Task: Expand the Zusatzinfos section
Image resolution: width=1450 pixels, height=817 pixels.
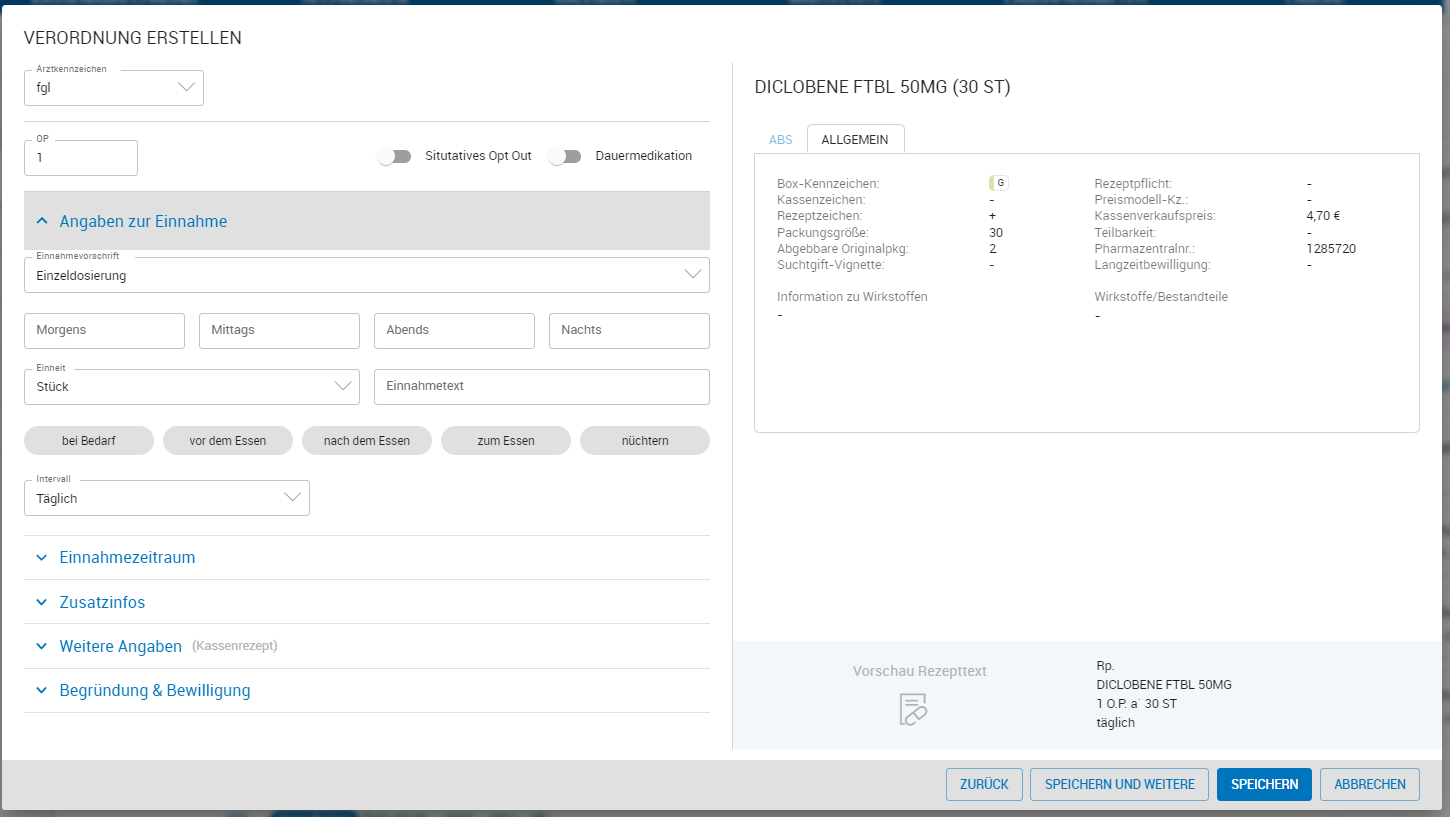Action: (102, 602)
